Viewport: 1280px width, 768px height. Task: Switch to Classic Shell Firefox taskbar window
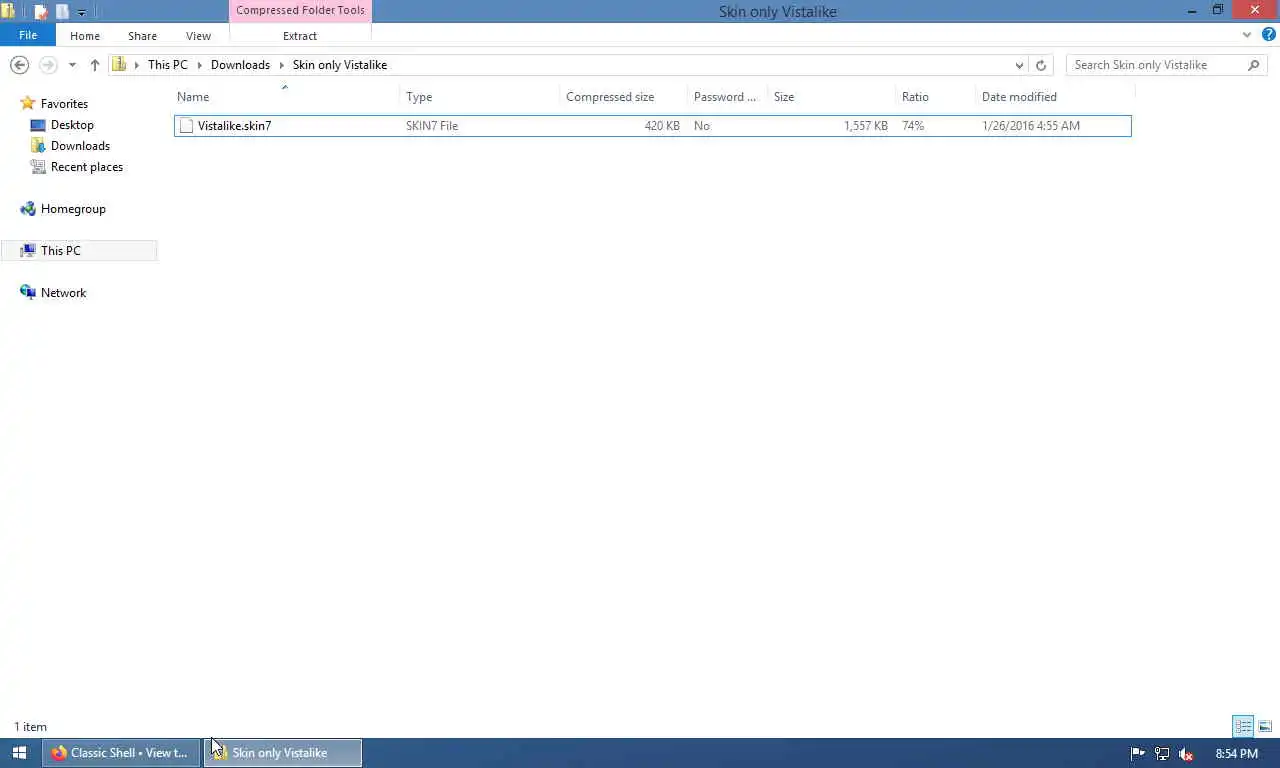121,753
